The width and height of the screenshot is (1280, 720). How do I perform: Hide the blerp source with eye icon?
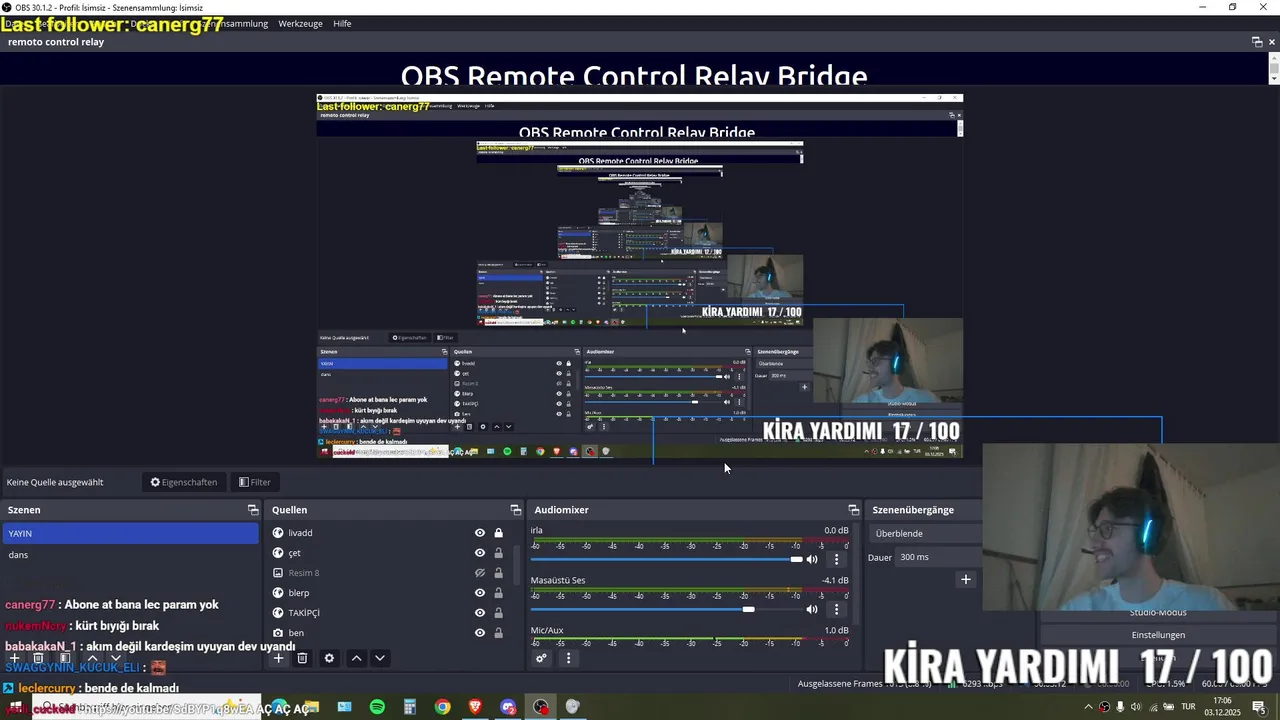pyautogui.click(x=480, y=593)
